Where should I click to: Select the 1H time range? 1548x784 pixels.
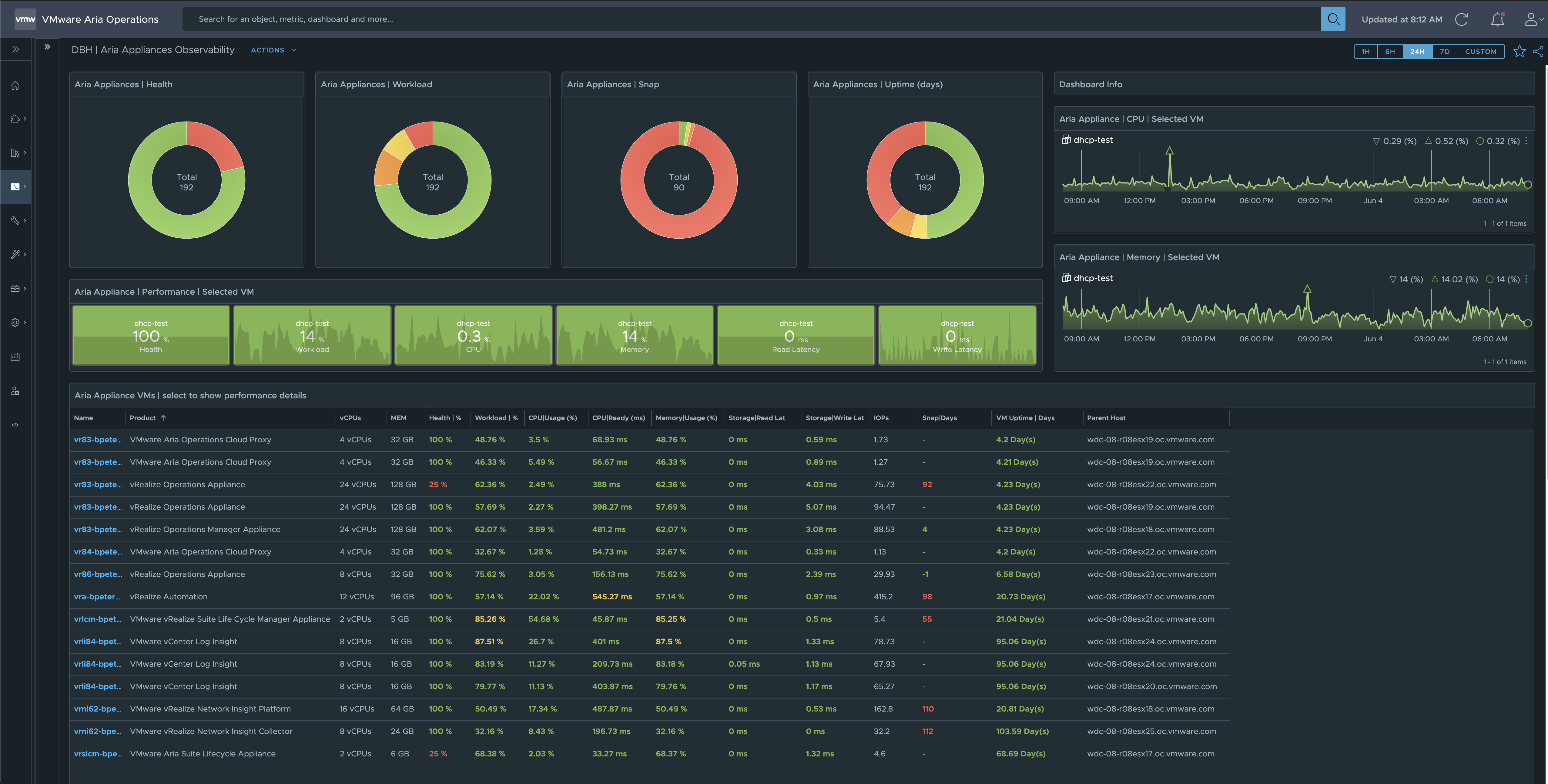1365,52
